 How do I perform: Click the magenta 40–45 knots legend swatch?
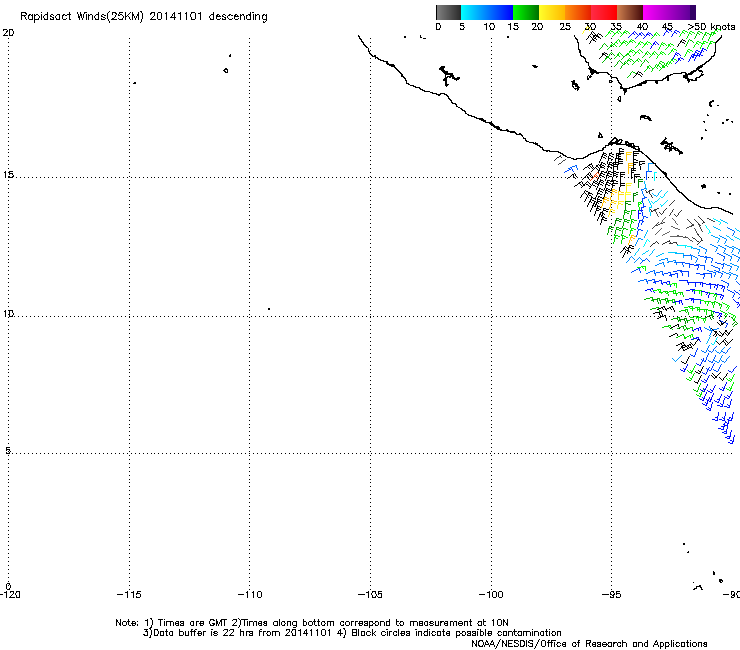[x=656, y=12]
